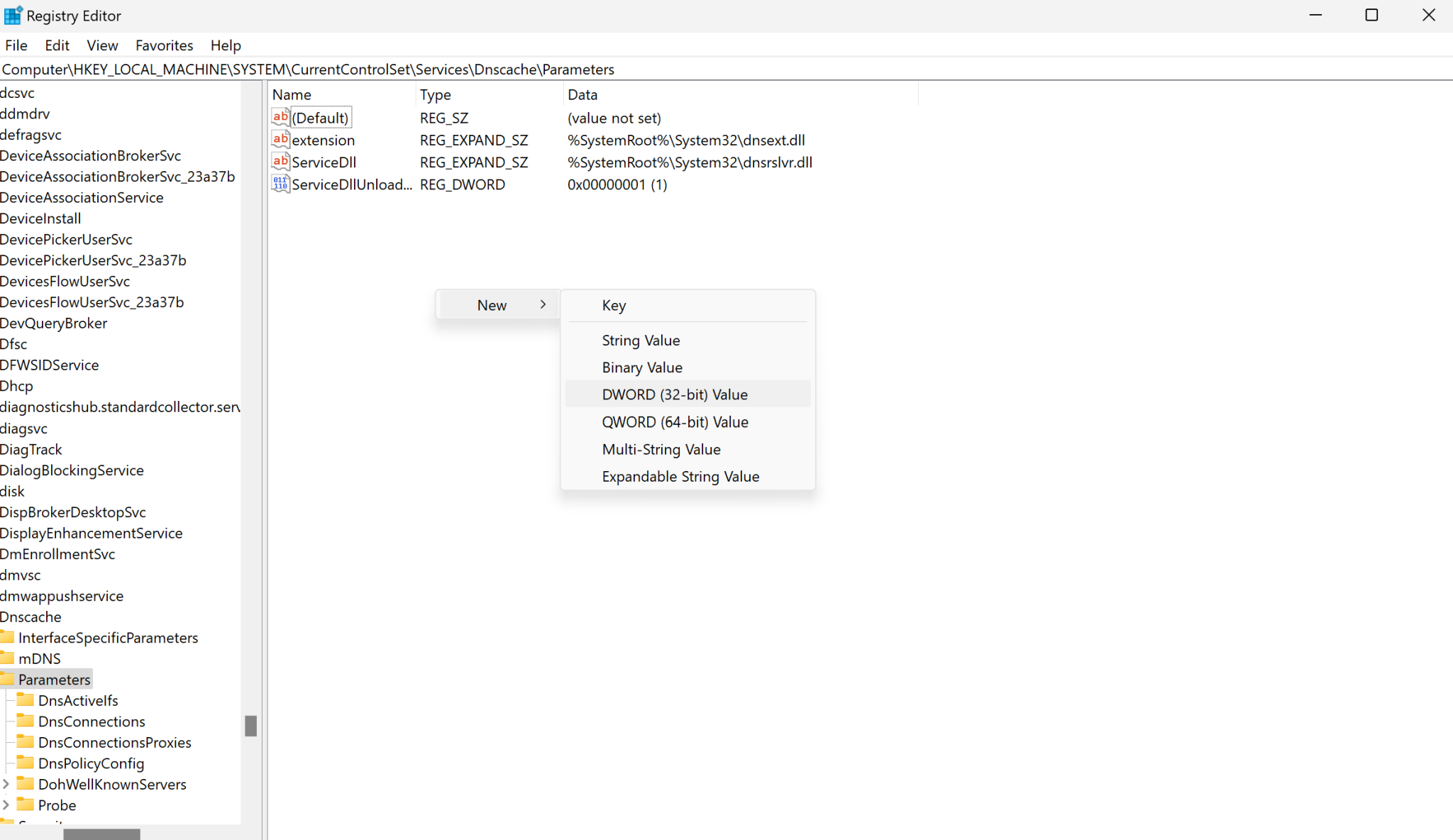Select Multi-String Value from the menu
1453x840 pixels.
click(x=661, y=449)
